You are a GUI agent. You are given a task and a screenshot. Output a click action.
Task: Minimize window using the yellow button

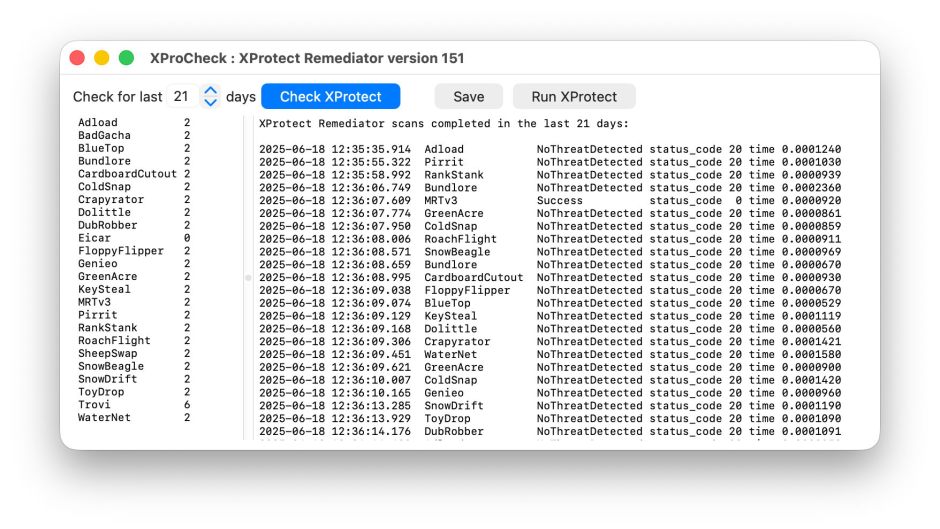pyautogui.click(x=102, y=58)
